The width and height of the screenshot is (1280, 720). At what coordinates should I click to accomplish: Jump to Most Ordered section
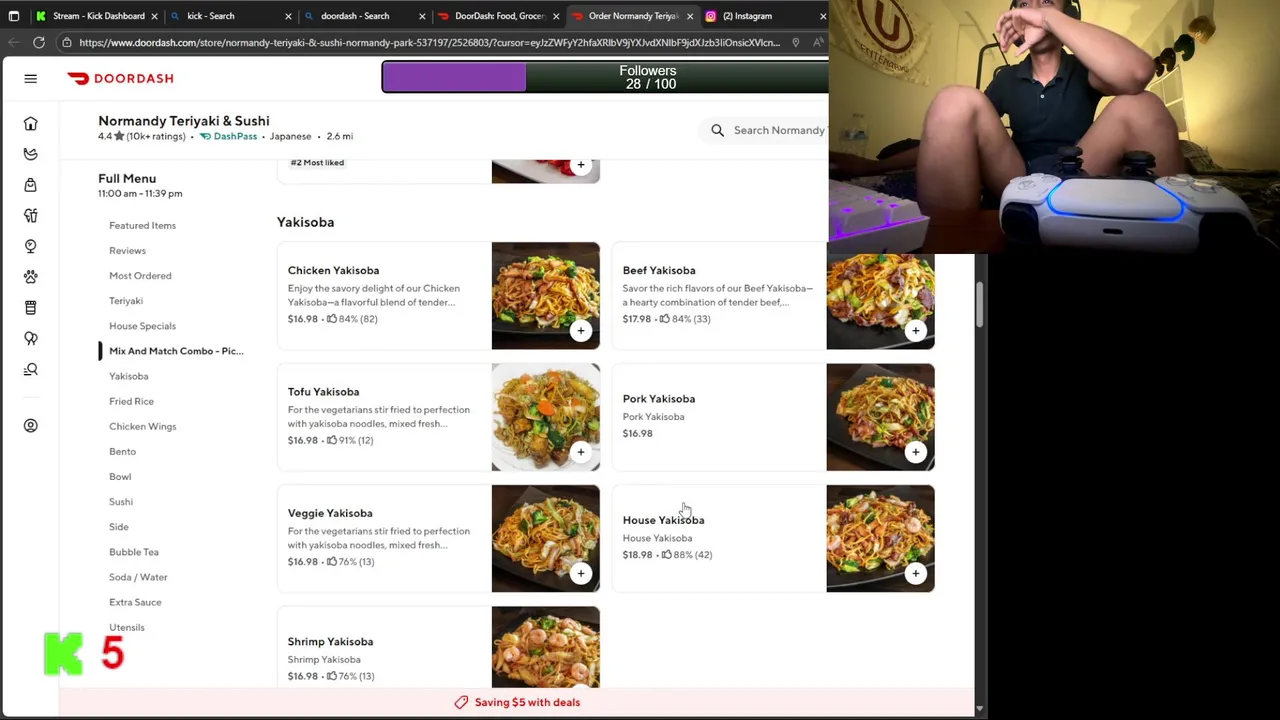pyautogui.click(x=140, y=276)
